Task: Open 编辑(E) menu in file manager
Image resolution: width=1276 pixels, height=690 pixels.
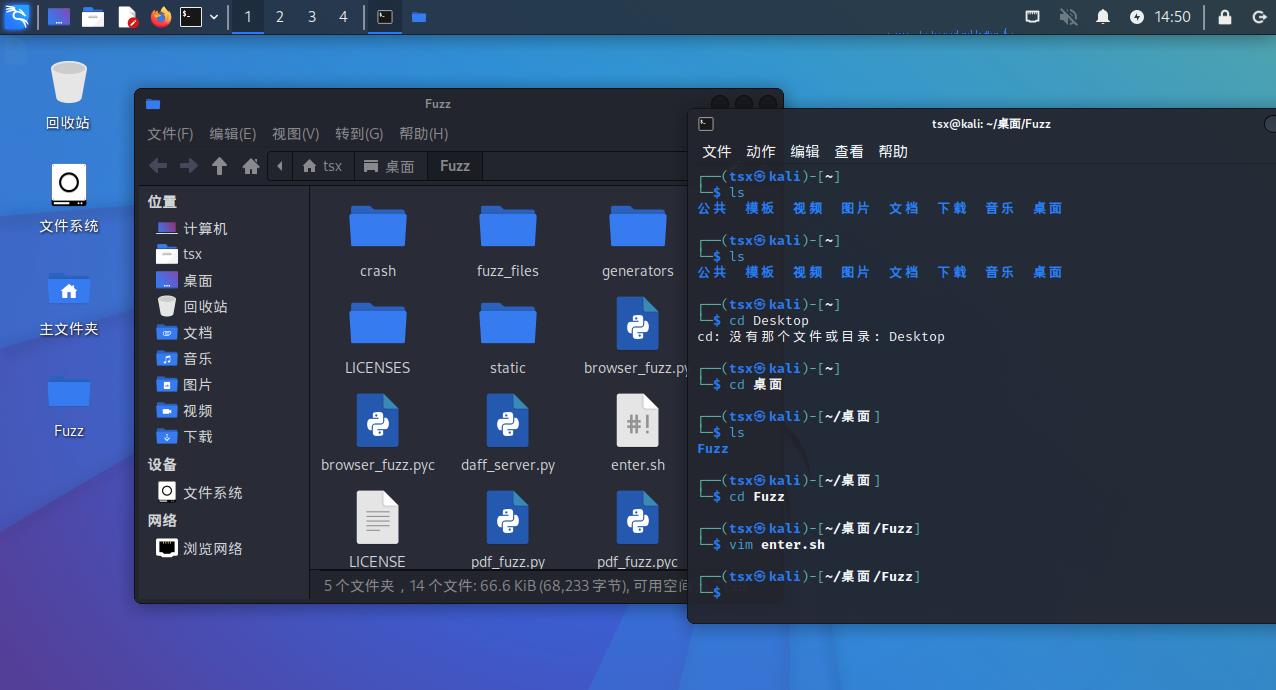Action: (233, 133)
